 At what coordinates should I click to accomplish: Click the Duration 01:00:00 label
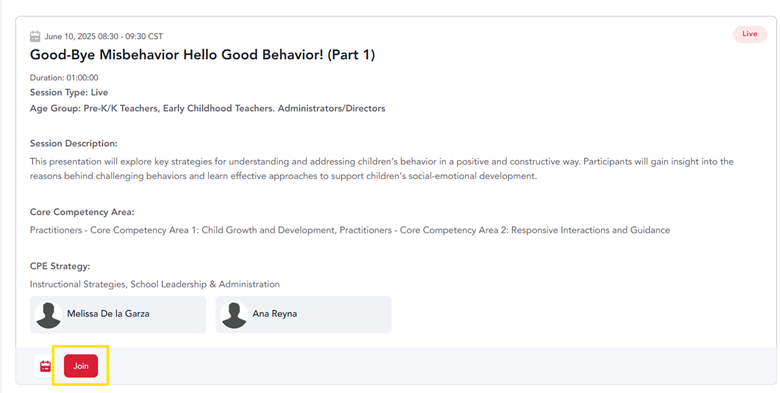point(64,78)
